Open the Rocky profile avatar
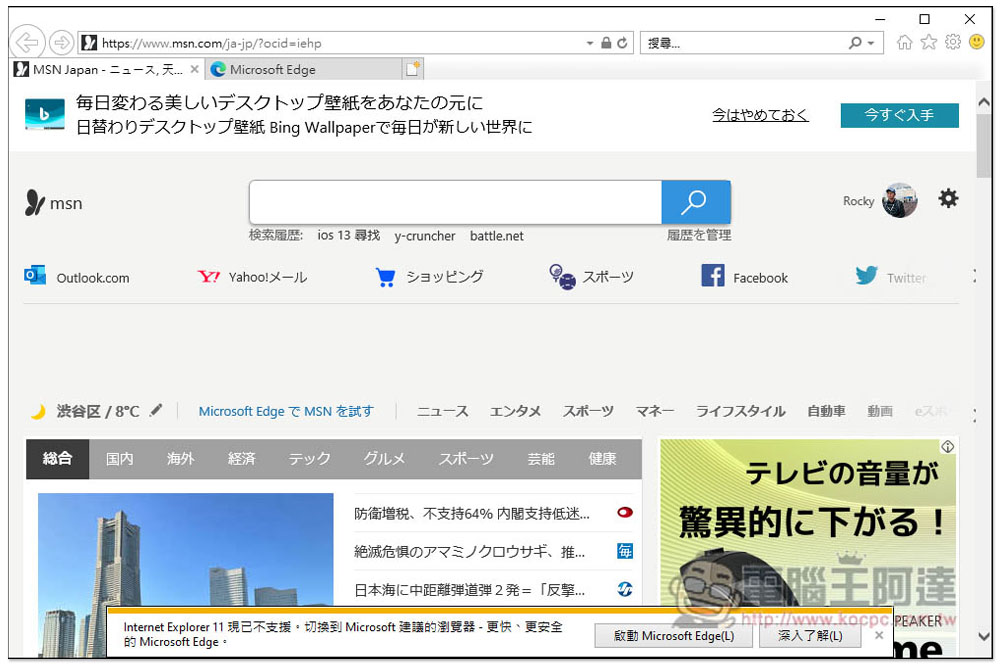The width and height of the screenshot is (1000, 666). click(x=899, y=200)
